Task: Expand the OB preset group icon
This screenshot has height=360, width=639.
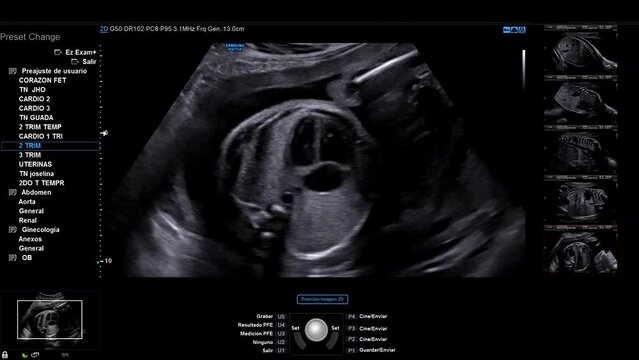Action: coord(13,258)
